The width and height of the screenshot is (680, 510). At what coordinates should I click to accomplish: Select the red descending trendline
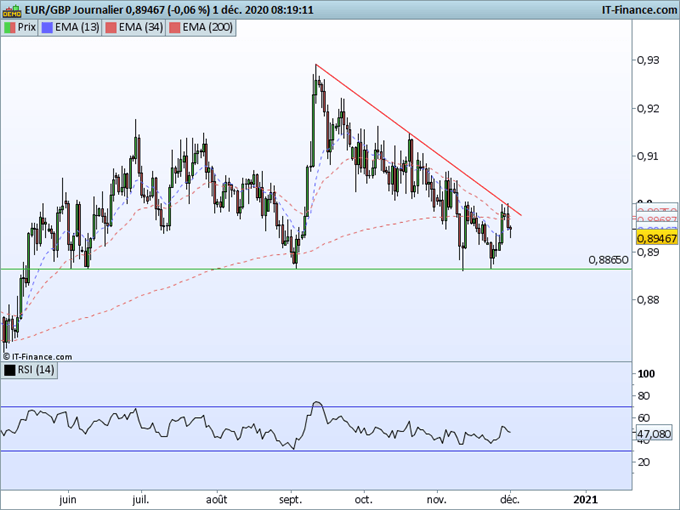(418, 140)
